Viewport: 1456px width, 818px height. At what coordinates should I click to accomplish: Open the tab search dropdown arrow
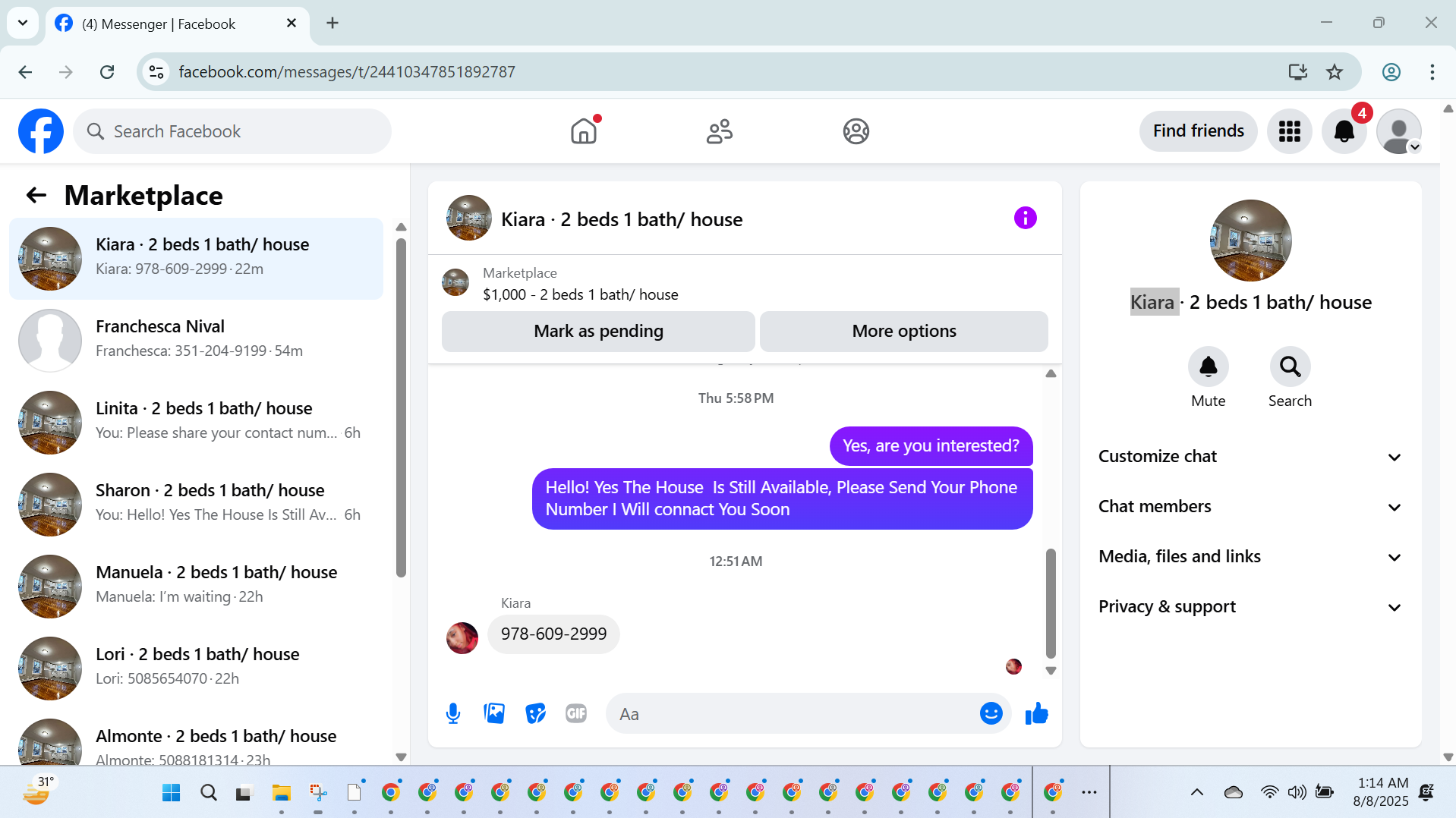click(x=23, y=23)
